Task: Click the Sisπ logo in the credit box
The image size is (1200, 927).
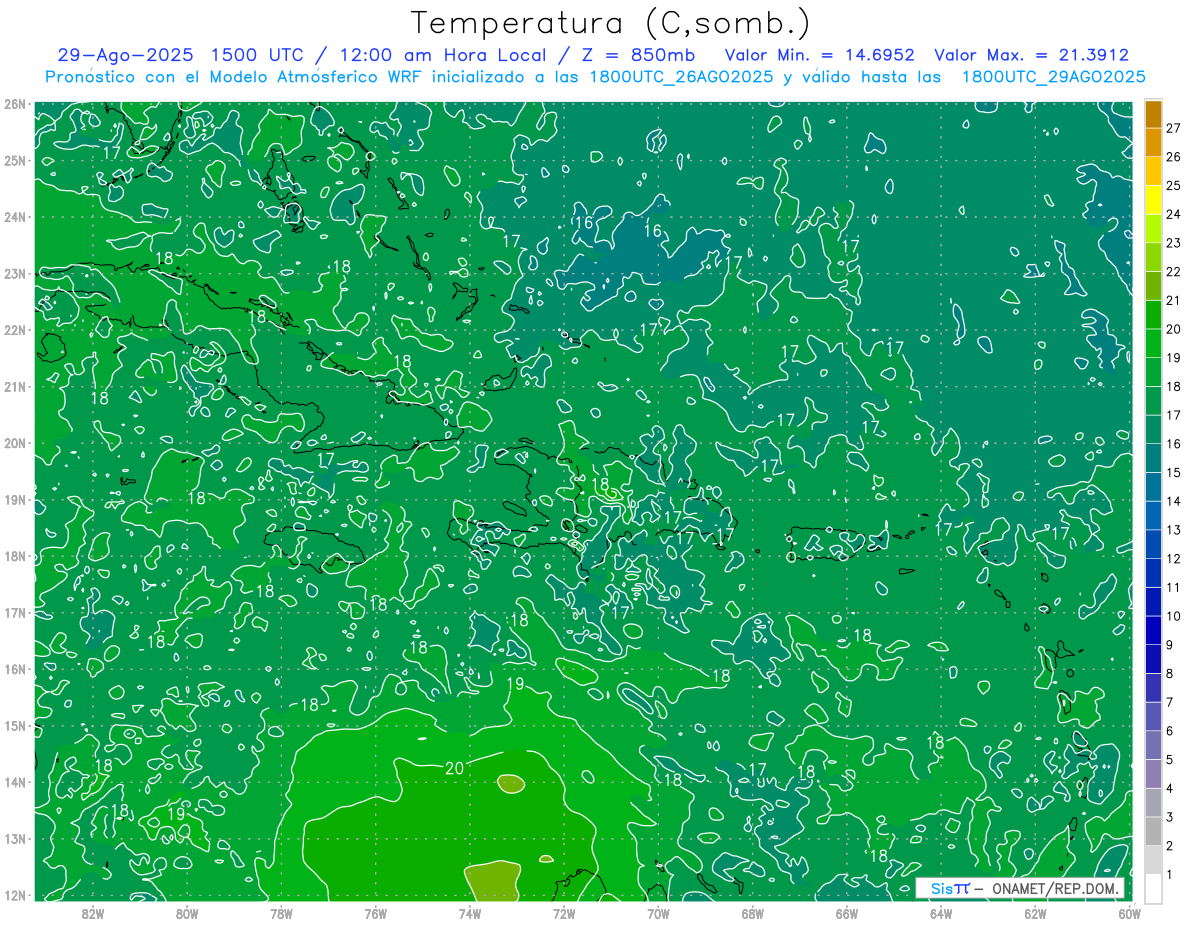Action: 950,888
